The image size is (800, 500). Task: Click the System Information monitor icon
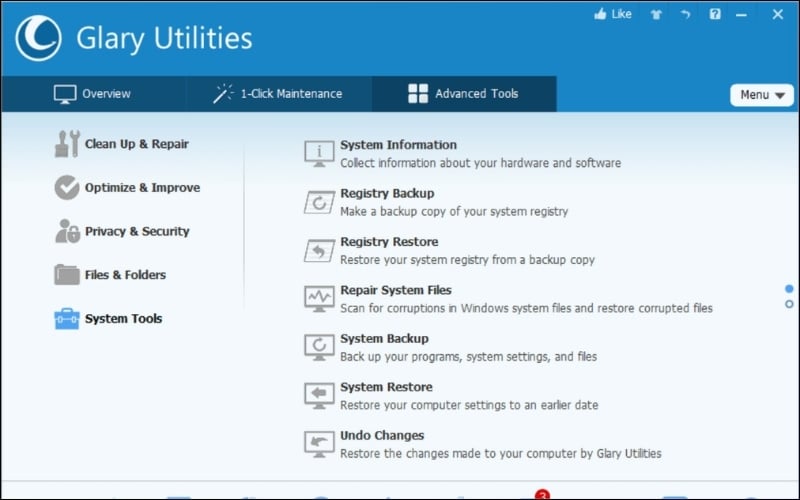click(x=319, y=154)
